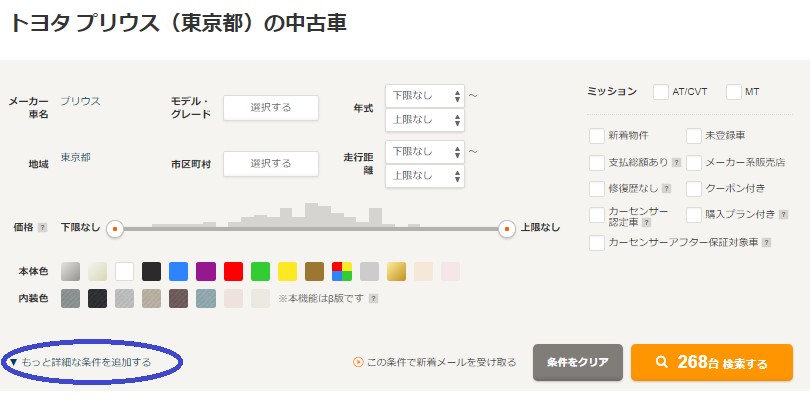Image resolution: width=810 pixels, height=420 pixels.
Task: Select pale pink body color swatch
Action: coord(450,271)
